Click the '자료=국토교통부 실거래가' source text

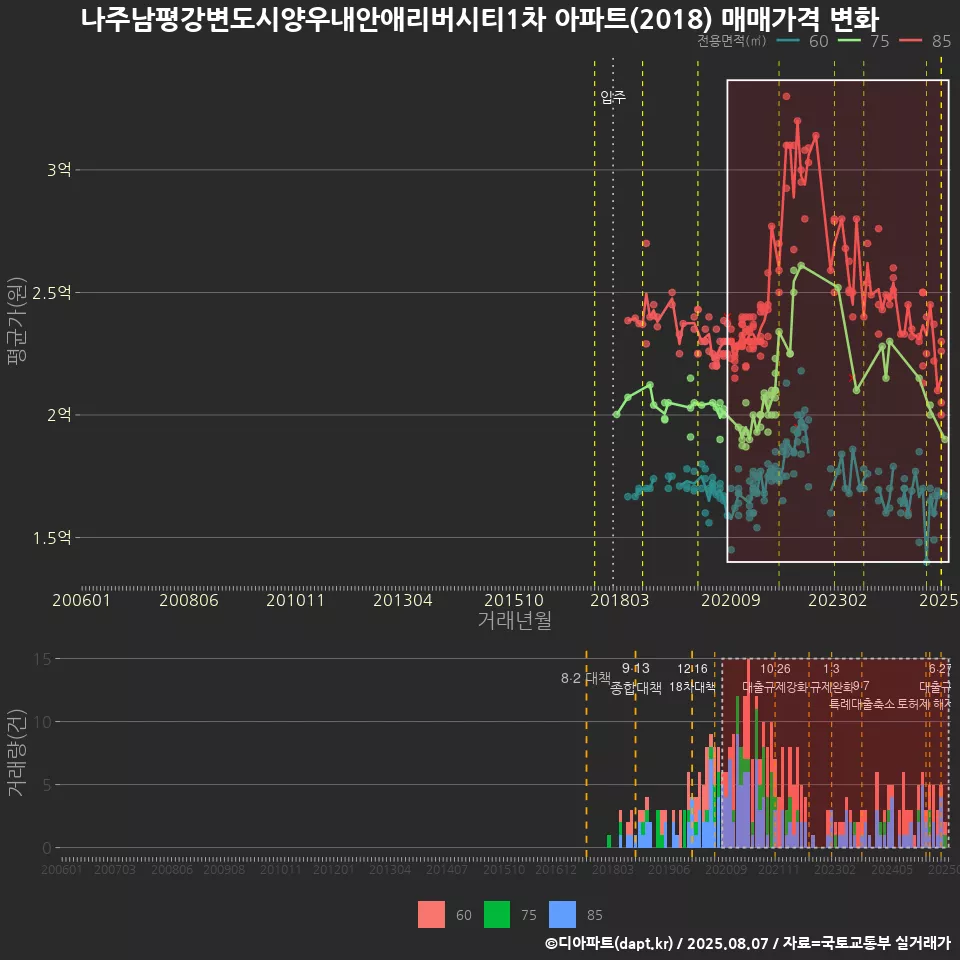click(866, 943)
